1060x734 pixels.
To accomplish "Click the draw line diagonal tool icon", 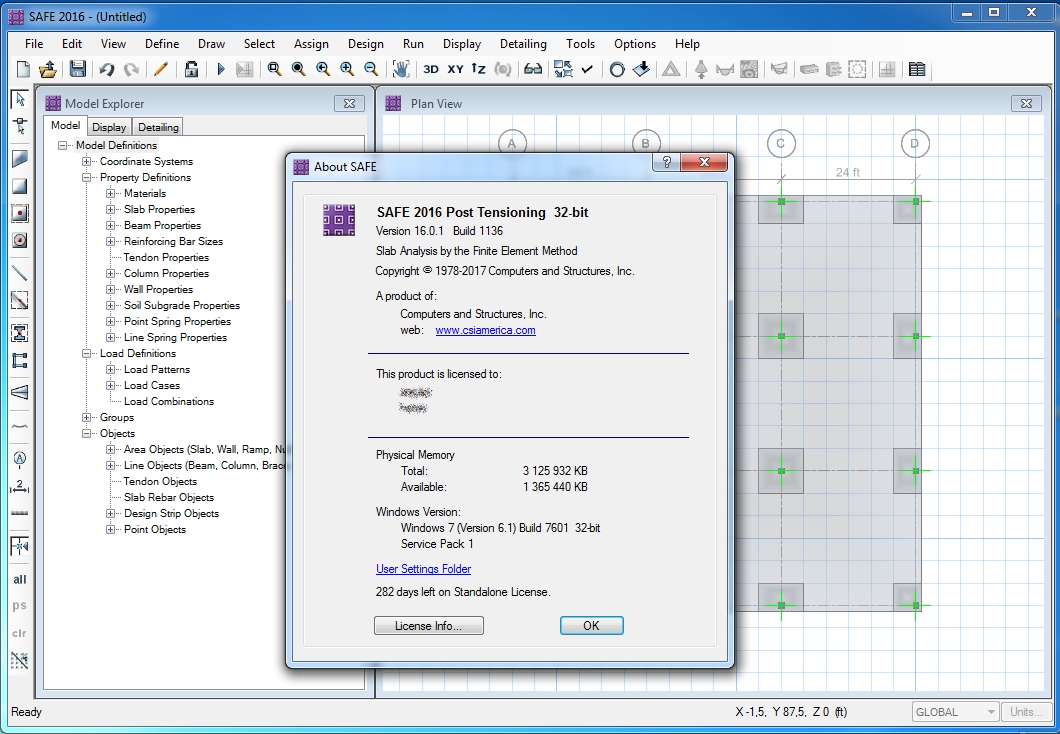I will tap(20, 272).
